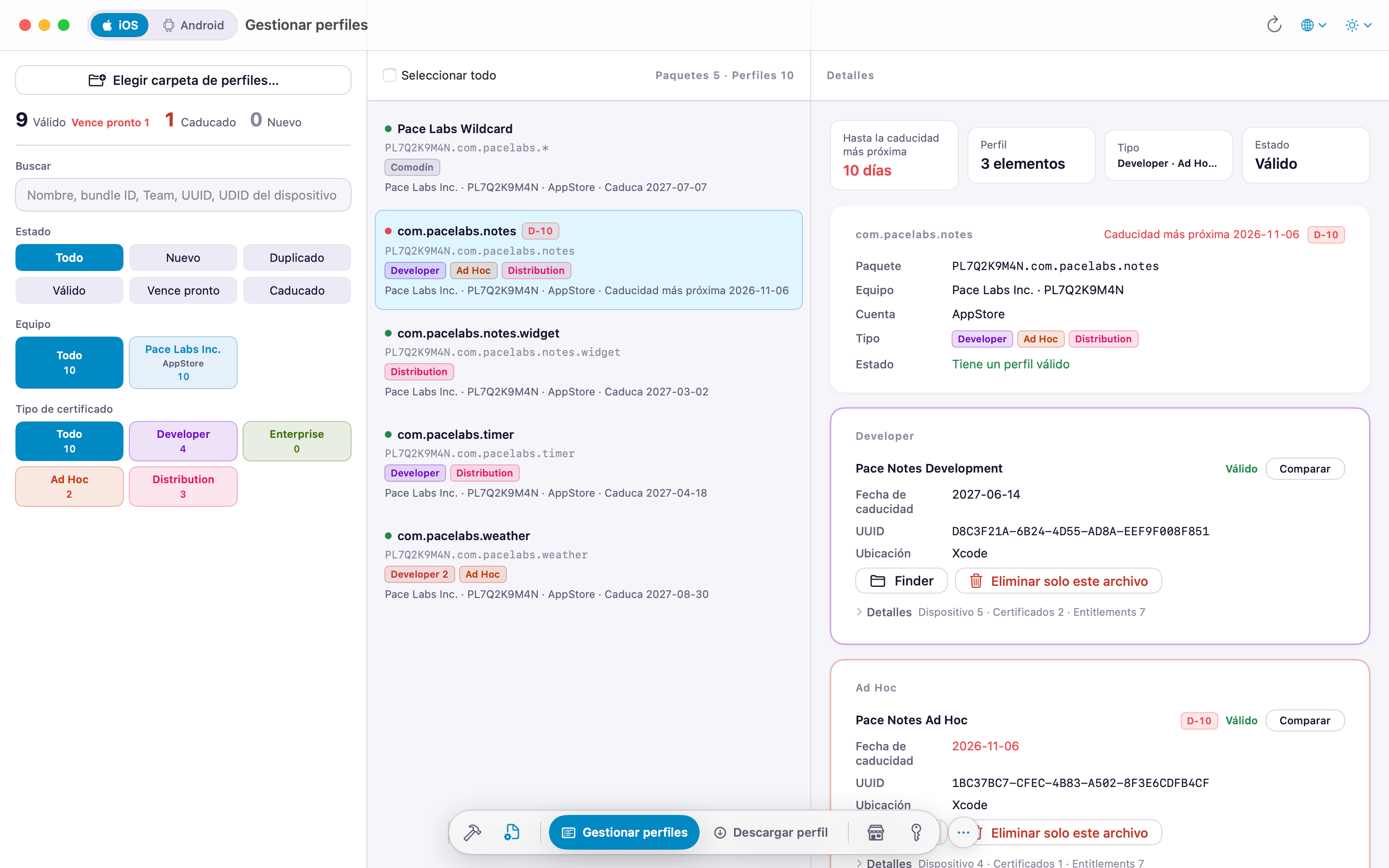Filter Estado by Vence pronto
Viewport: 1389px width, 868px height.
coord(183,290)
